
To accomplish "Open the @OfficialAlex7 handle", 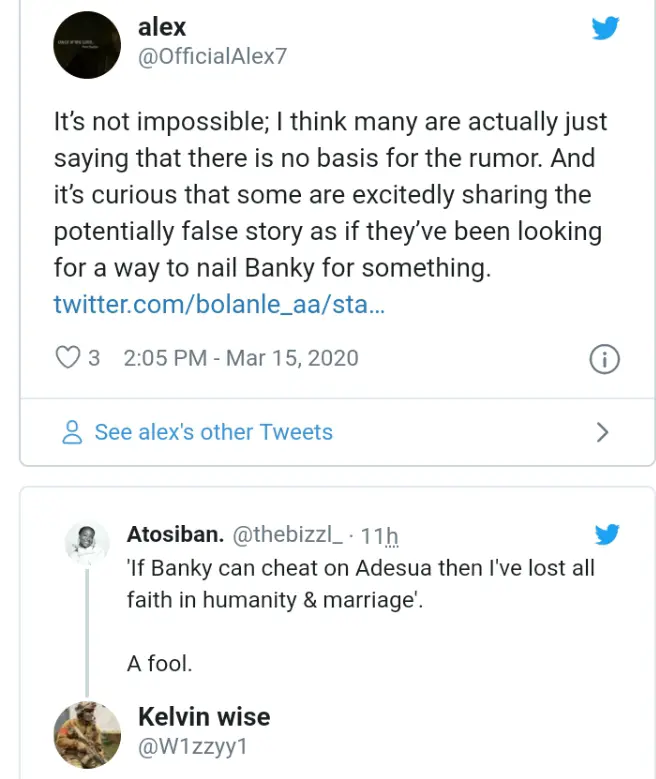I will pyautogui.click(x=213, y=56).
